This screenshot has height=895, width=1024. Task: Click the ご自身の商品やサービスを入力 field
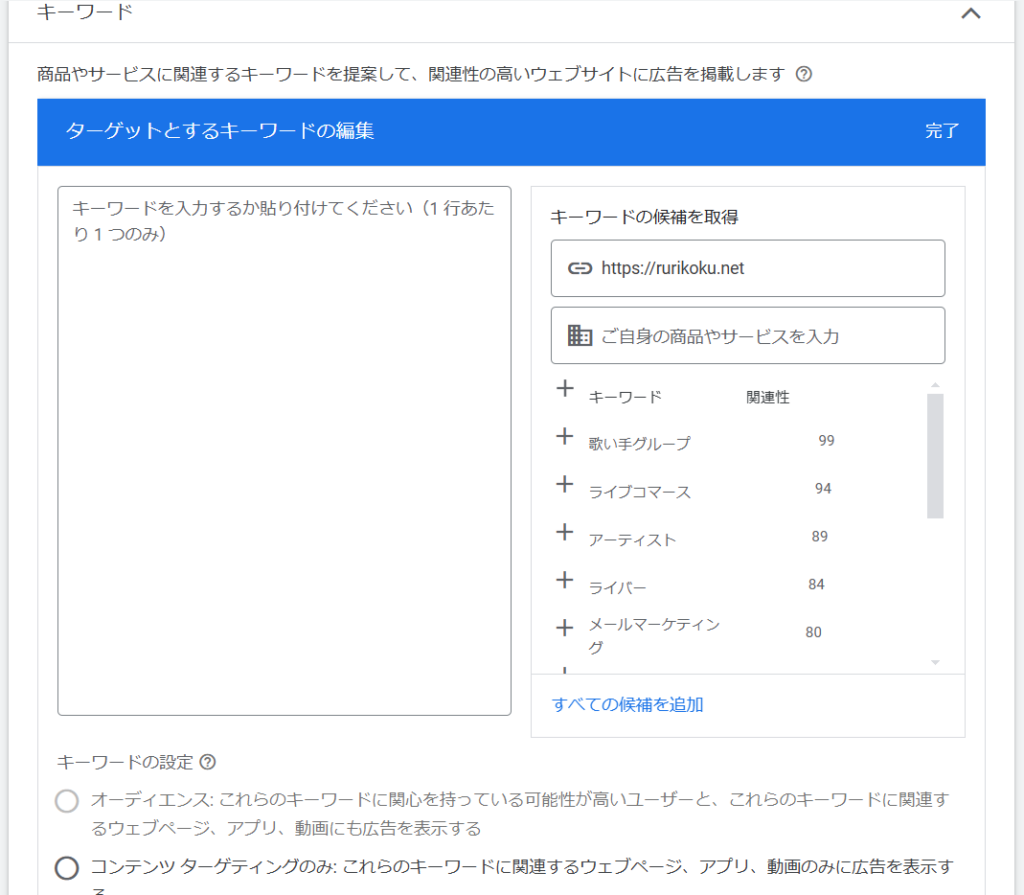click(x=748, y=336)
